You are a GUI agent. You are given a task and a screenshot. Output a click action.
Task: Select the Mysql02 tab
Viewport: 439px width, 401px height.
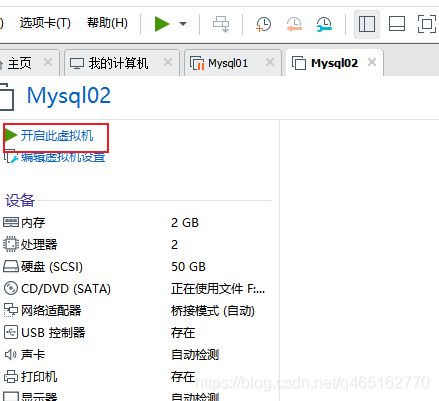point(334,63)
